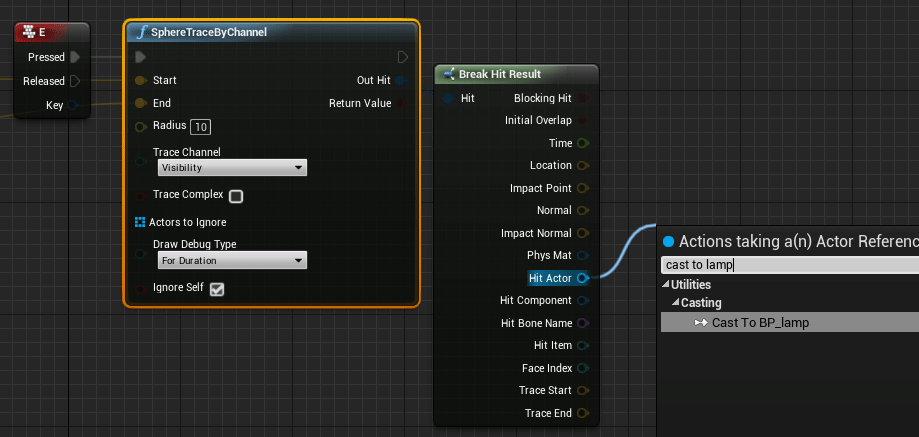This screenshot has width=919, height=437.
Task: Click the Hit Item output pin
Action: [583, 346]
